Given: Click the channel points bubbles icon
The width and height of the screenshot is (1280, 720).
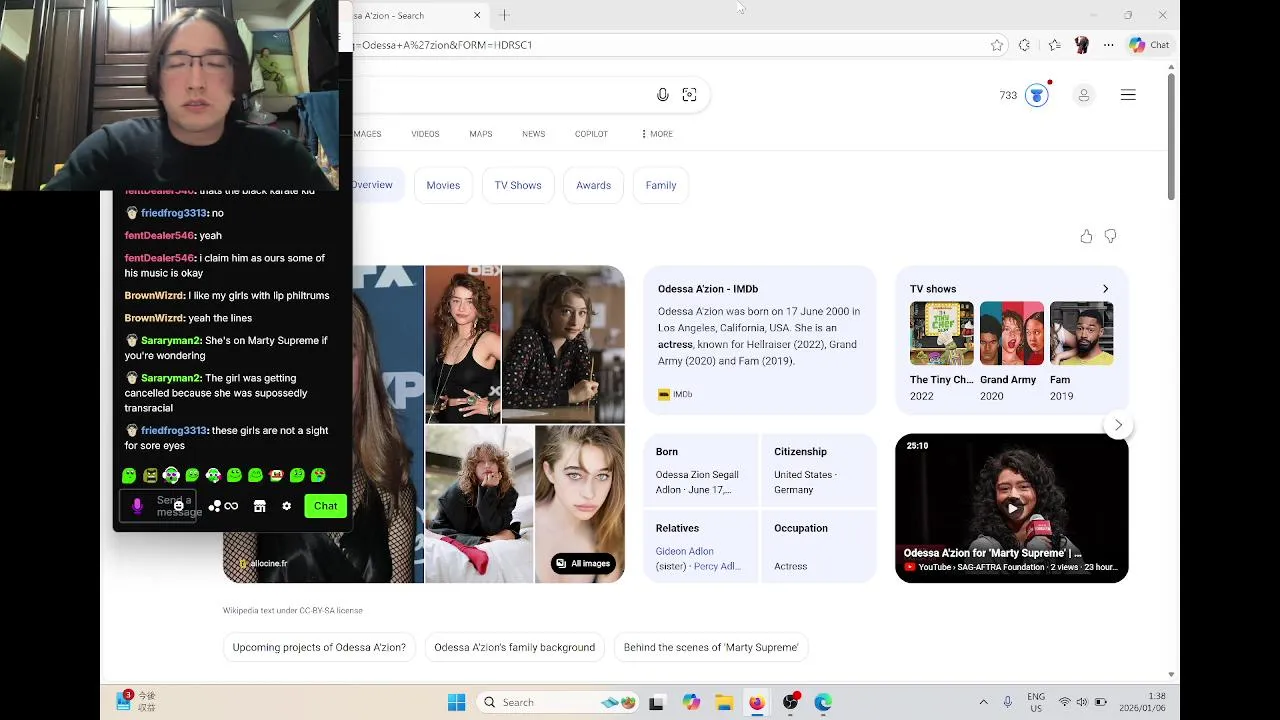Looking at the screenshot, I should click(214, 506).
